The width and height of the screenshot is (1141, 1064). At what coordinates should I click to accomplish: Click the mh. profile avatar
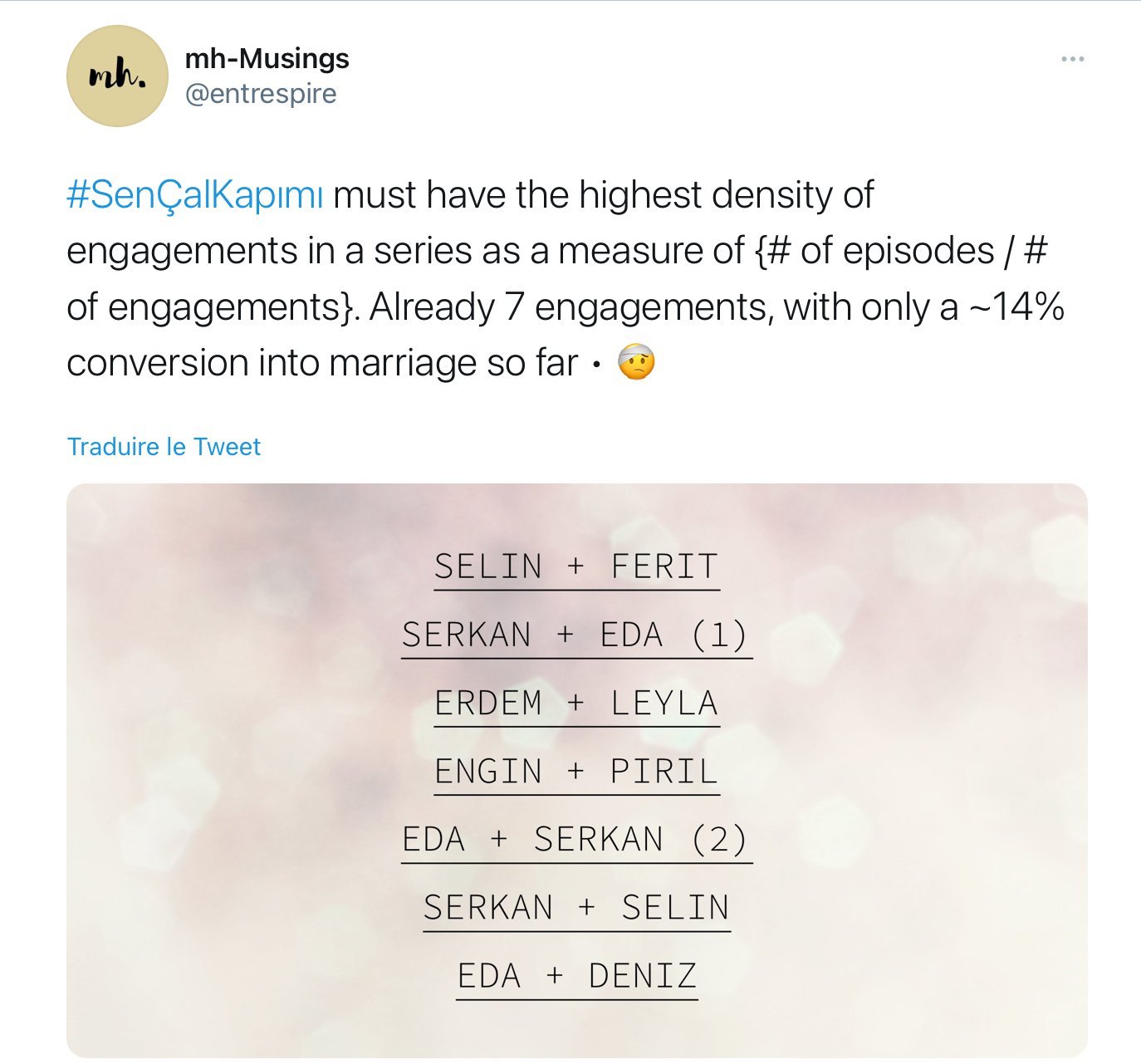(x=117, y=76)
